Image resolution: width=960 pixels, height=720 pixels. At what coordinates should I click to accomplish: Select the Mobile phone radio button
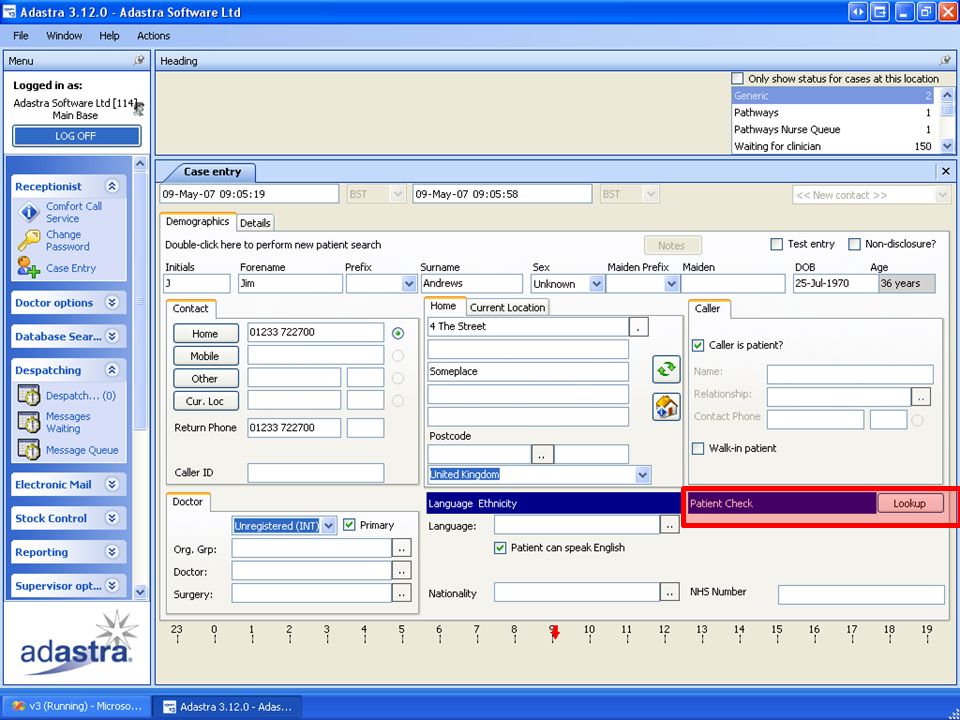[398, 356]
